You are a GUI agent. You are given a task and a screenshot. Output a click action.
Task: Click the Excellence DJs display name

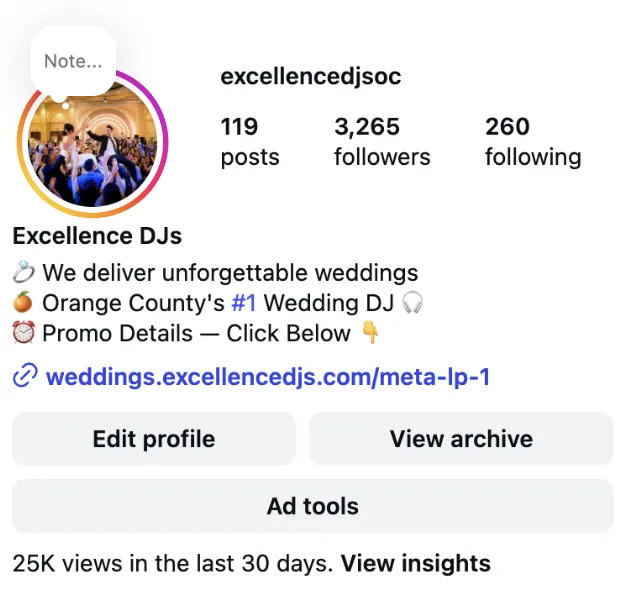(x=97, y=236)
